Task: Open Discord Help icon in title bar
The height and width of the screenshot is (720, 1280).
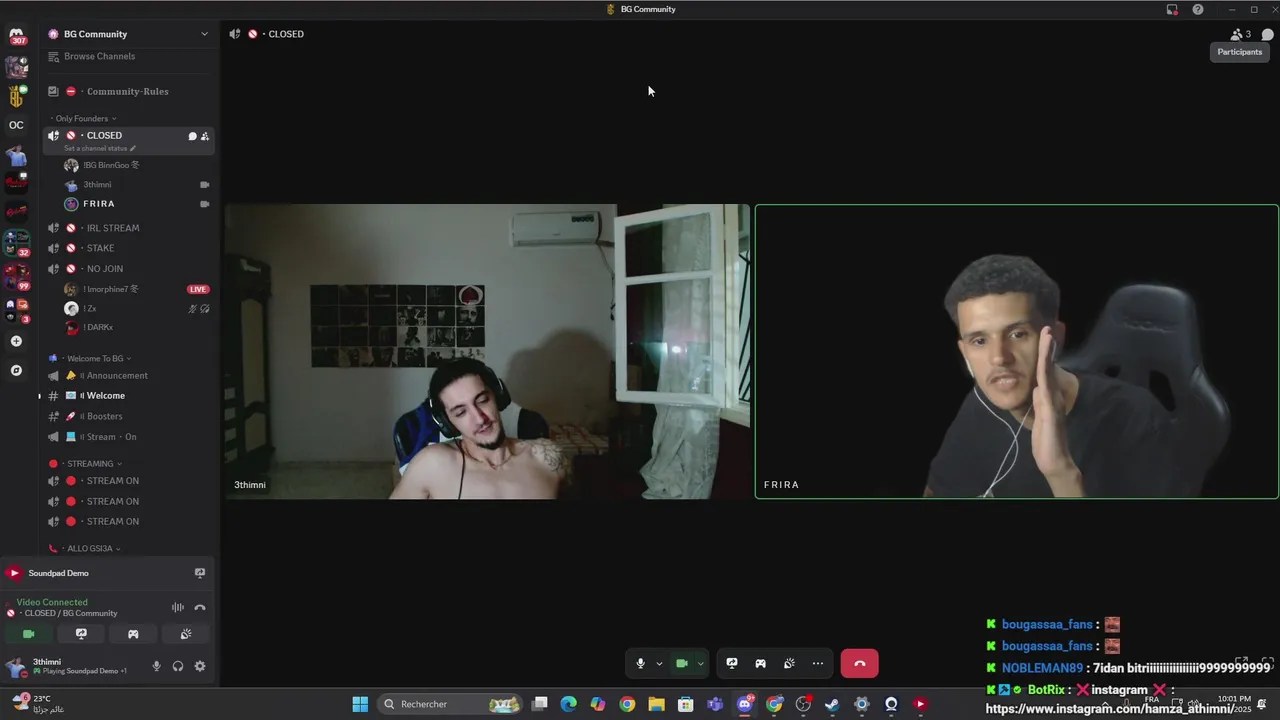Action: coord(1197,9)
